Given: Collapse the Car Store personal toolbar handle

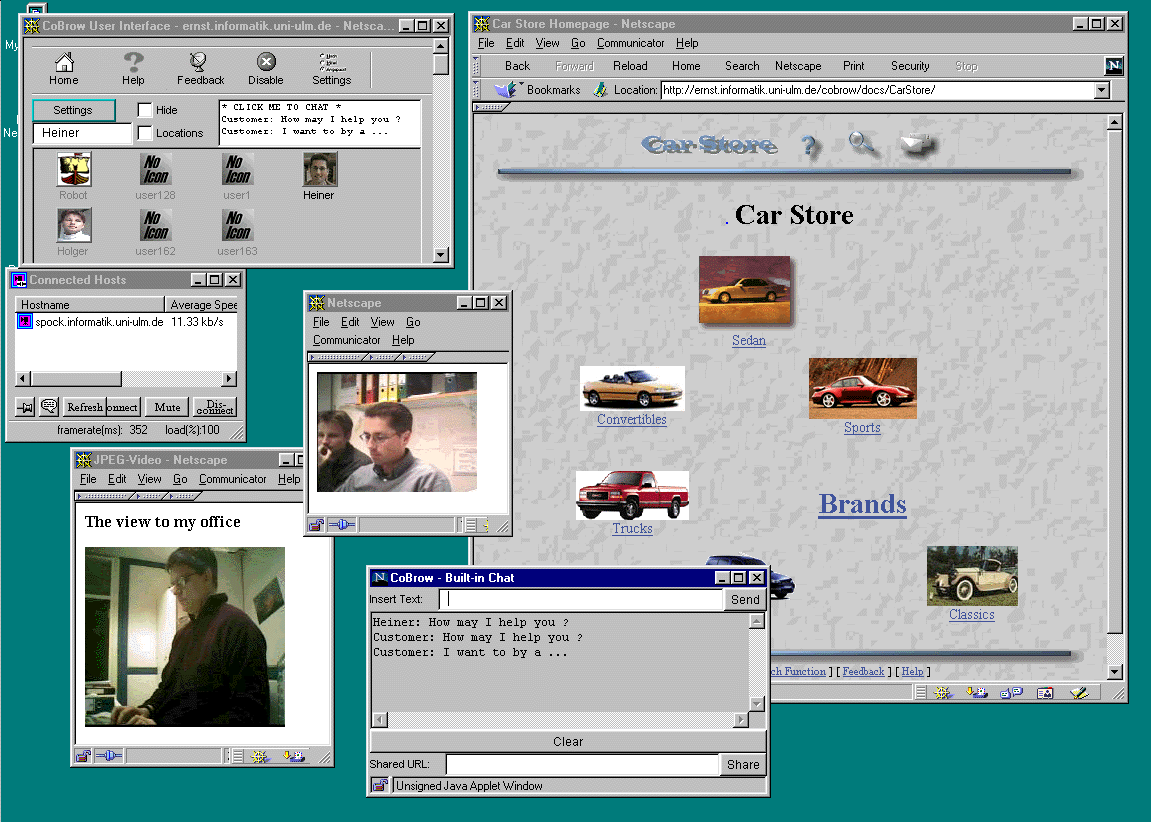Looking at the screenshot, I should pos(491,107).
